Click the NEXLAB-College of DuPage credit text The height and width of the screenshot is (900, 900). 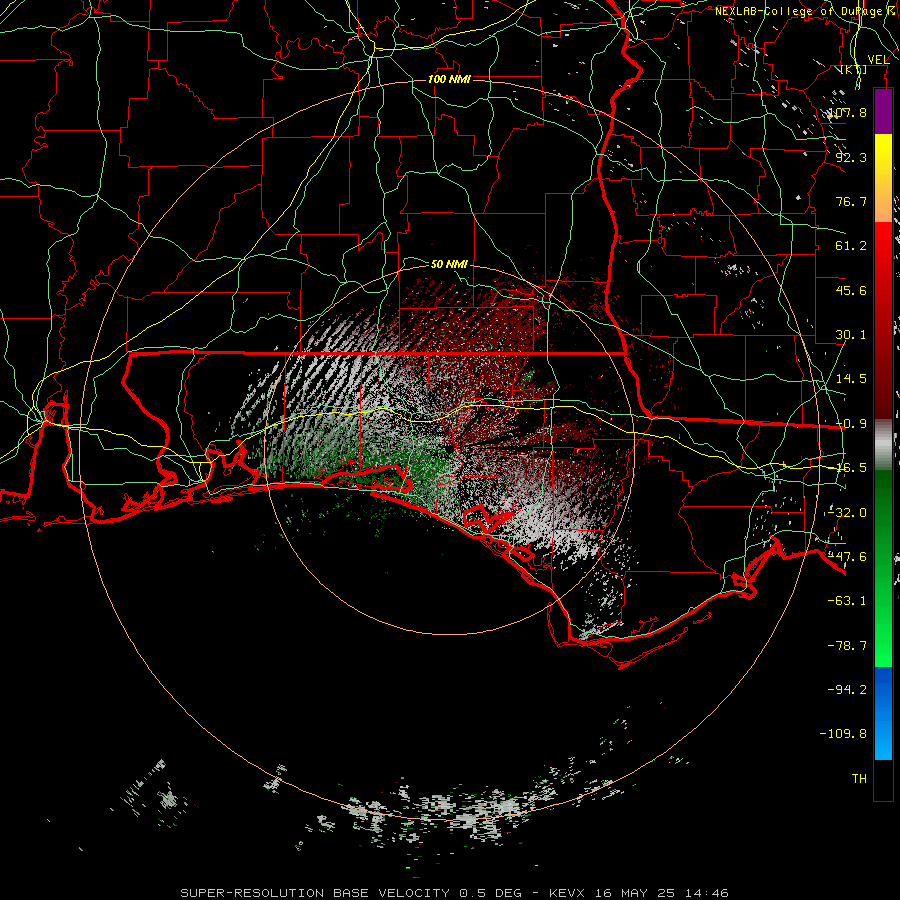click(x=798, y=11)
